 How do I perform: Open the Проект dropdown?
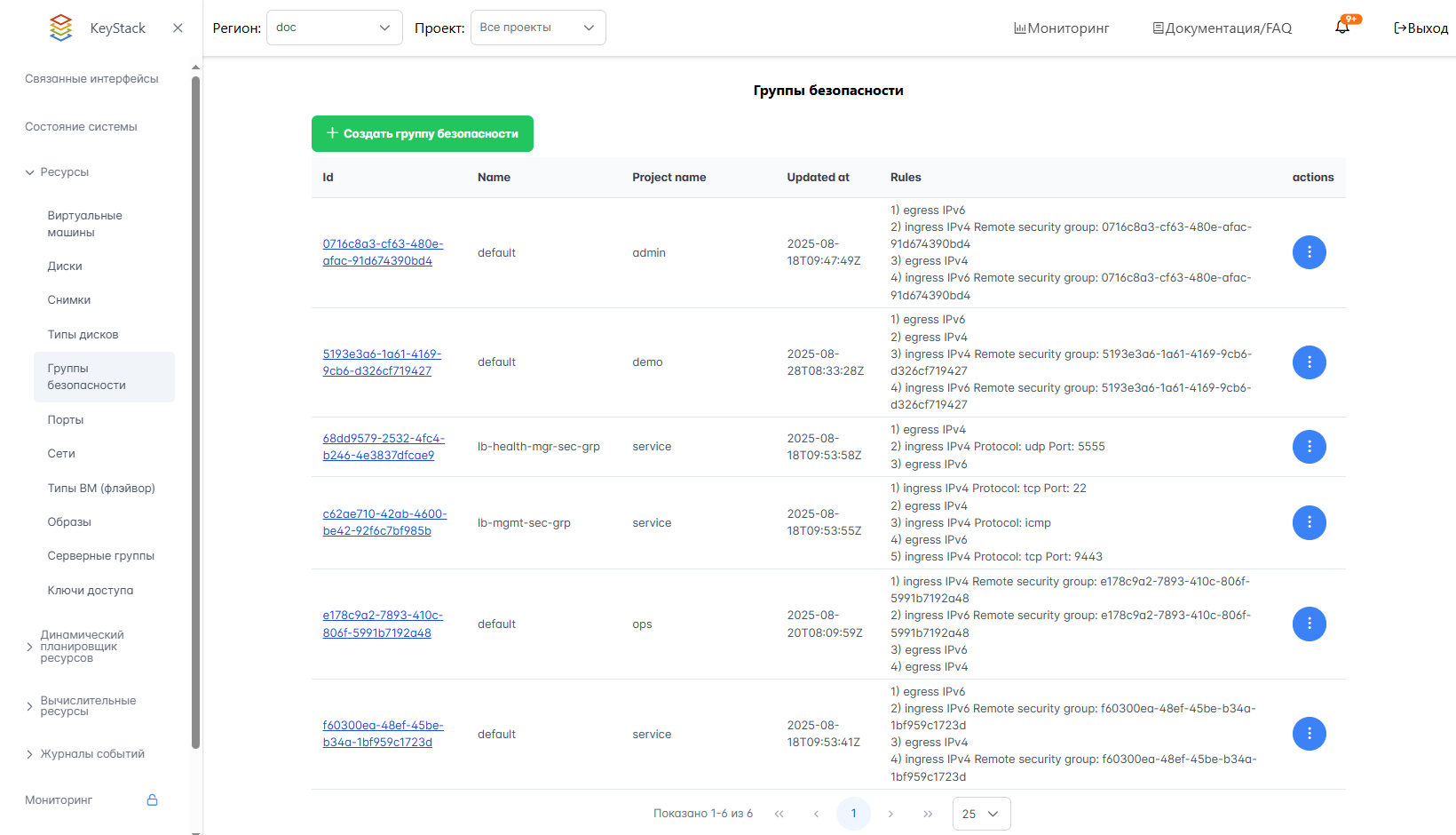537,28
